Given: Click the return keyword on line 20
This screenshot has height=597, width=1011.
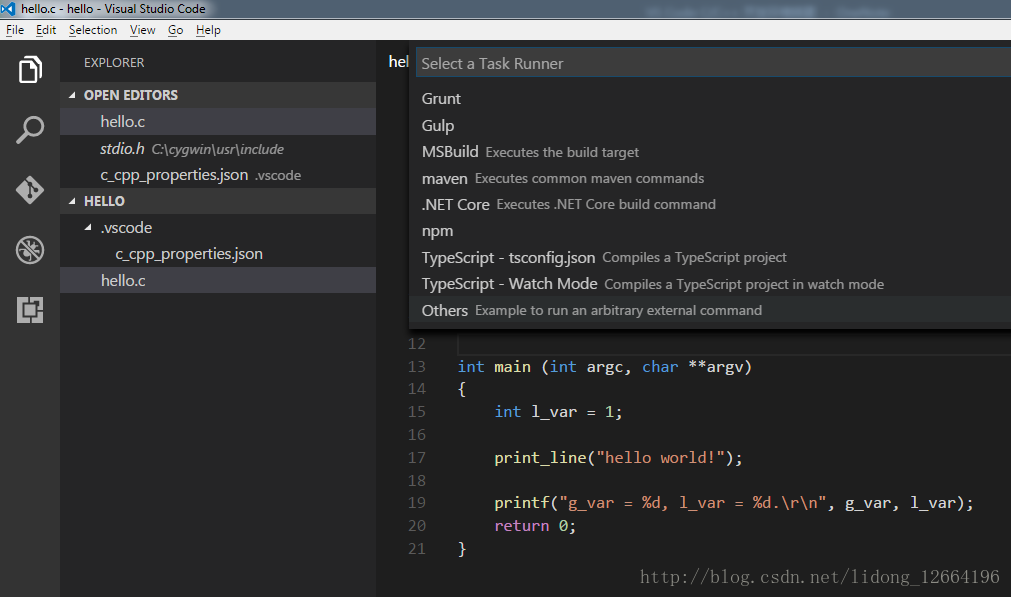Looking at the screenshot, I should 522,526.
